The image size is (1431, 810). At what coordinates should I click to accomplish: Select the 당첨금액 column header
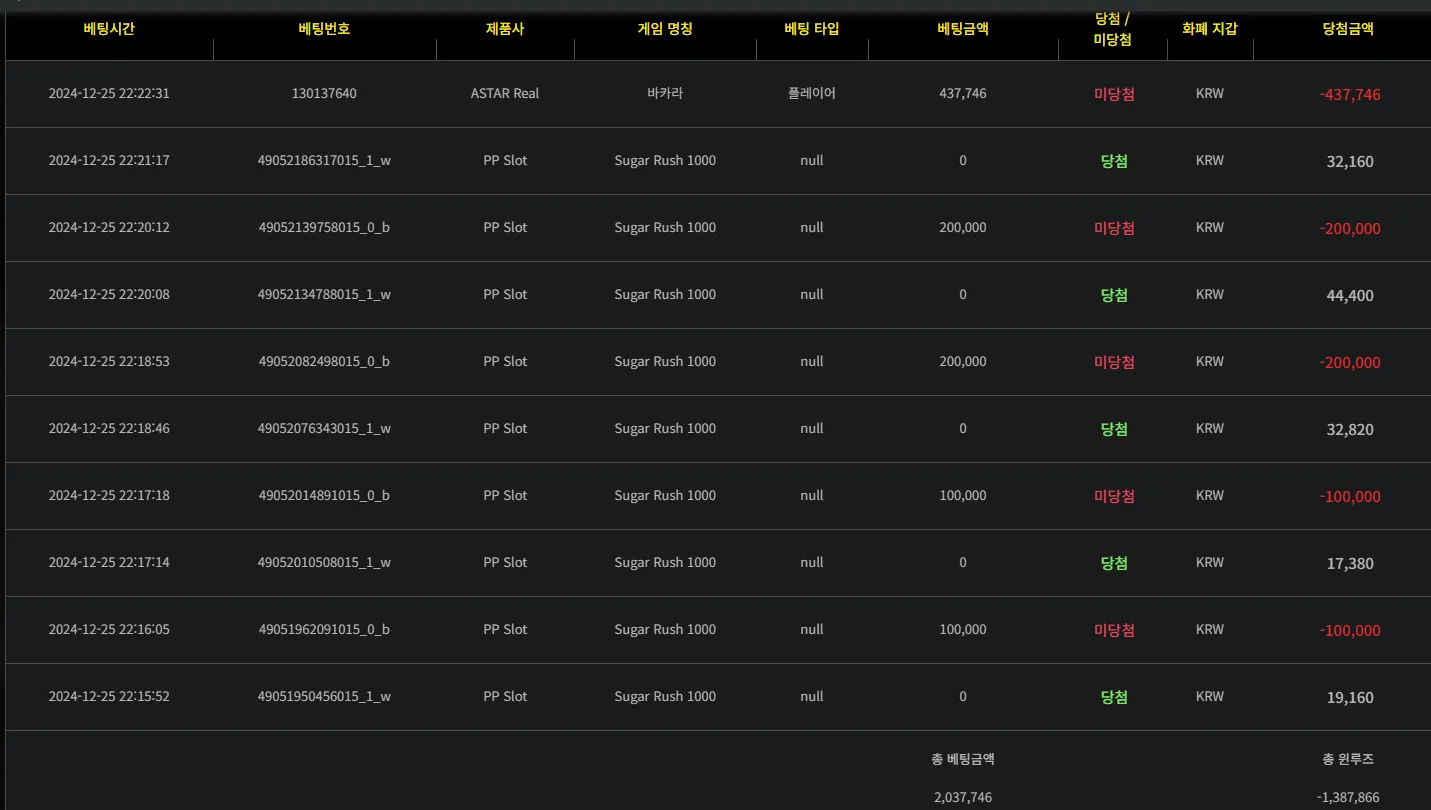[x=1348, y=29]
